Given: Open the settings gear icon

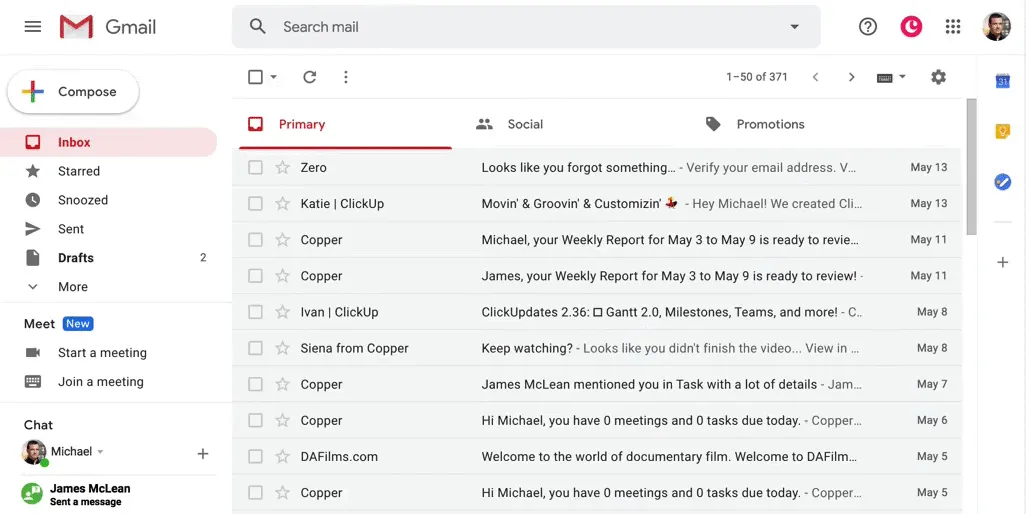Looking at the screenshot, I should (938, 77).
